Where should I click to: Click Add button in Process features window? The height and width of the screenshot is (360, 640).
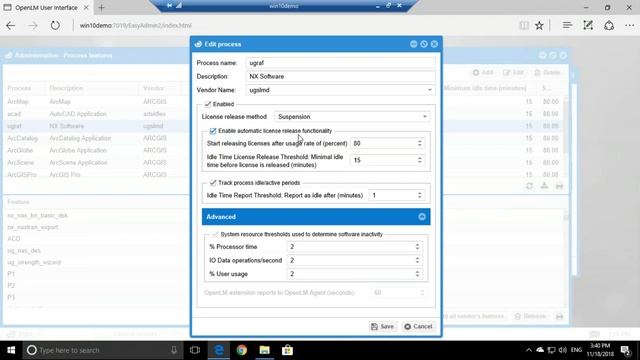pyautogui.click(x=483, y=72)
